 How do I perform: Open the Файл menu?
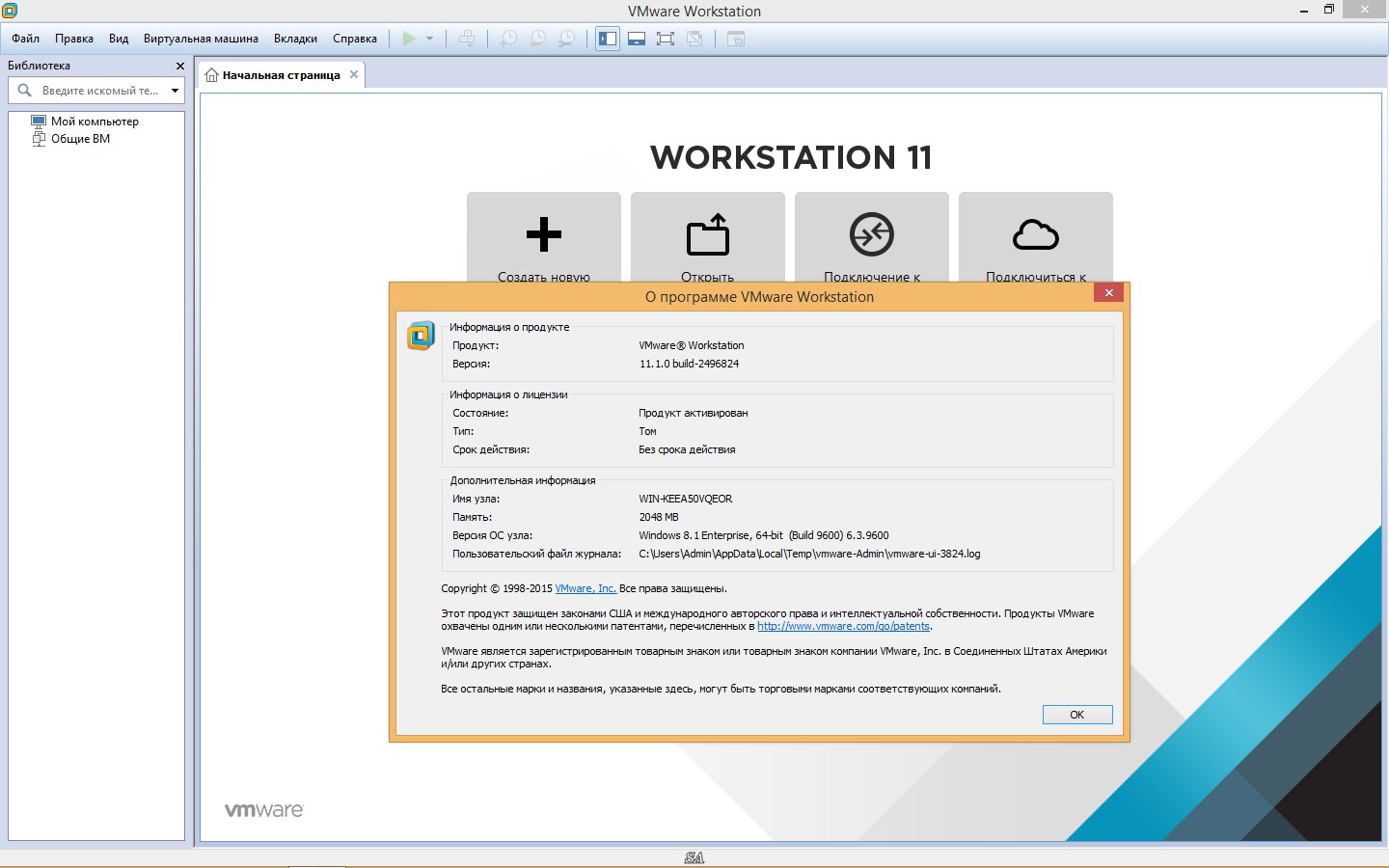pos(26,39)
